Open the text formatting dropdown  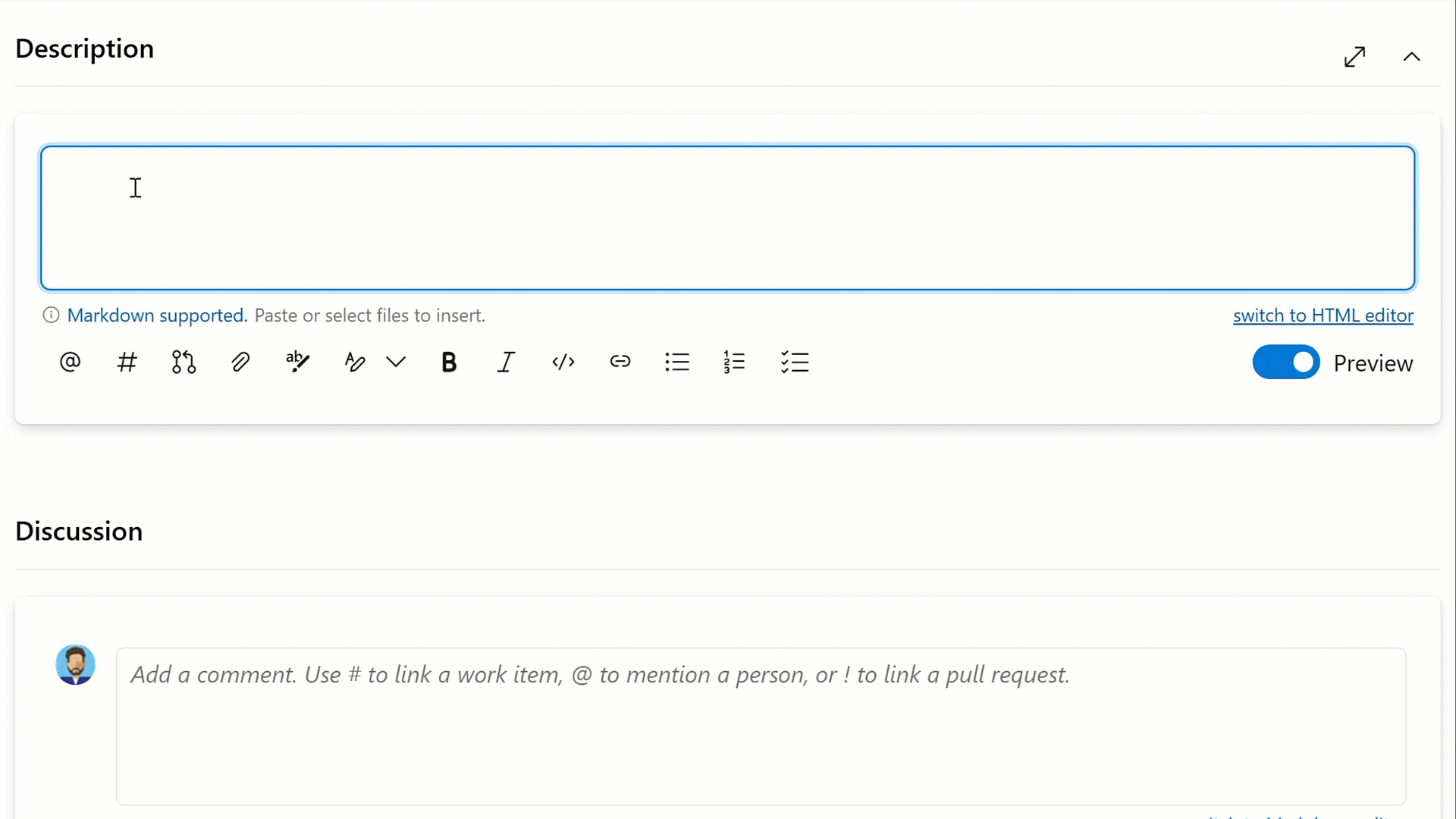tap(395, 362)
